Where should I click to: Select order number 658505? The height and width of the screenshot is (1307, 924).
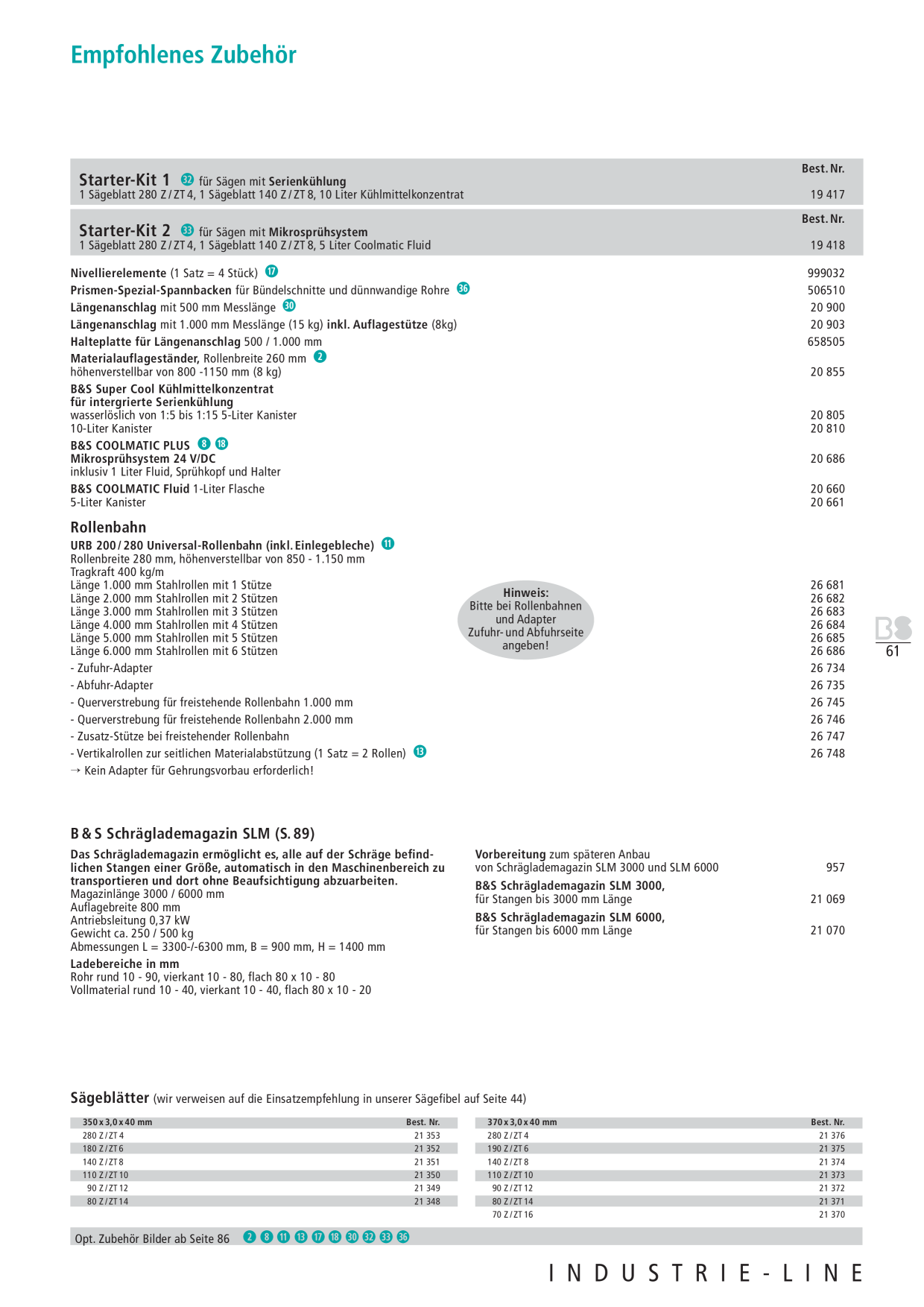pos(826,342)
